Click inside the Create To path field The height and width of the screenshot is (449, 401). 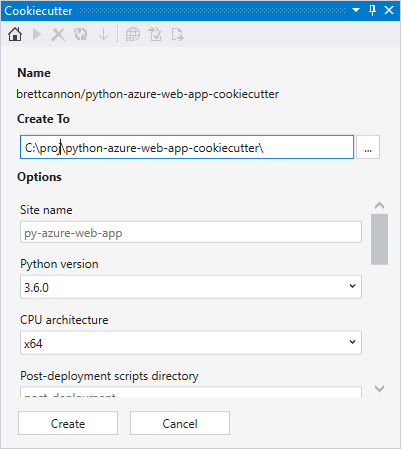pos(187,147)
